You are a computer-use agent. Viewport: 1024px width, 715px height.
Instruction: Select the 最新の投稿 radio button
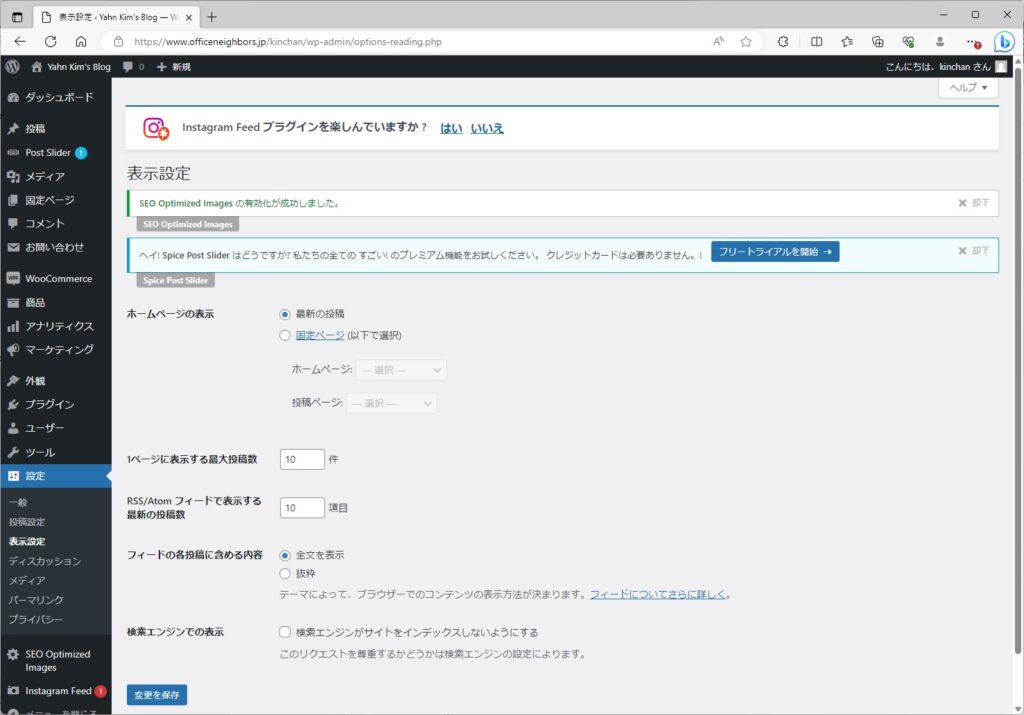click(x=285, y=314)
